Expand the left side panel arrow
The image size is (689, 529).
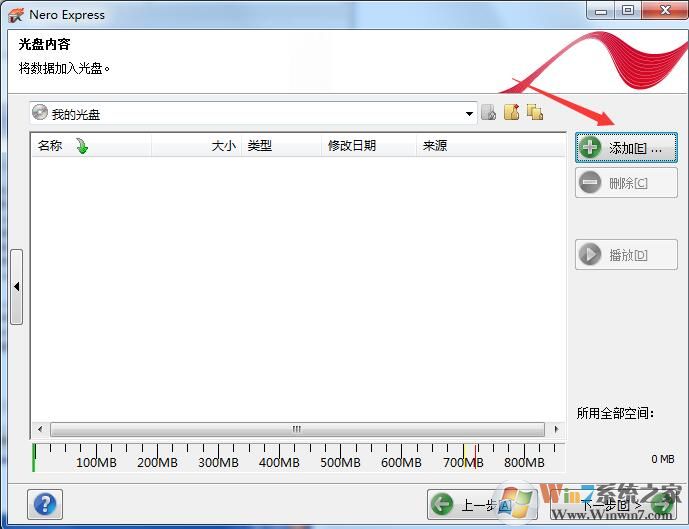pyautogui.click(x=16, y=287)
